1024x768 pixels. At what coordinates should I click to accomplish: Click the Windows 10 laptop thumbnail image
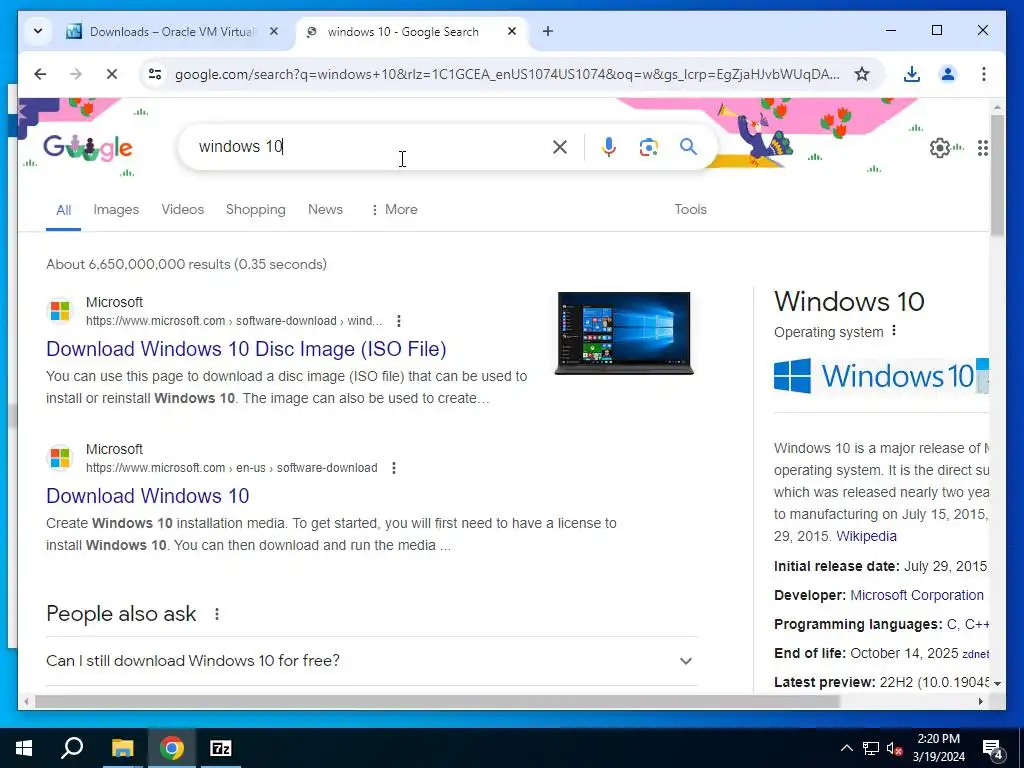point(624,333)
